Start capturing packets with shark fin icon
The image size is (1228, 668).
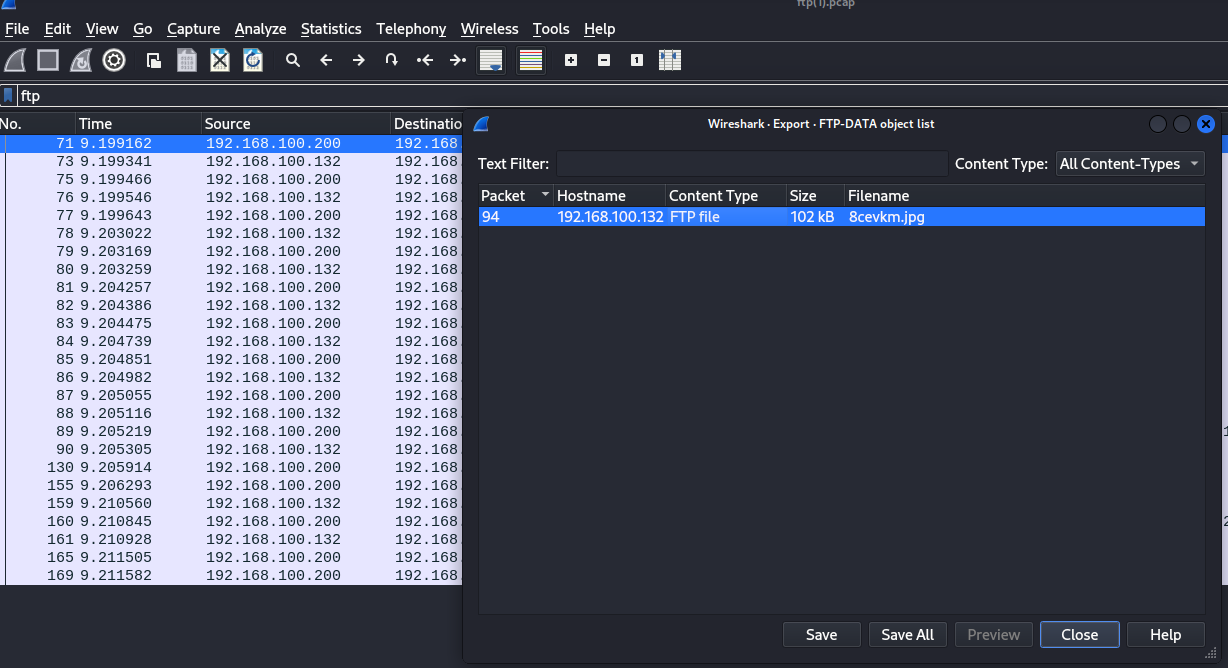[15, 60]
